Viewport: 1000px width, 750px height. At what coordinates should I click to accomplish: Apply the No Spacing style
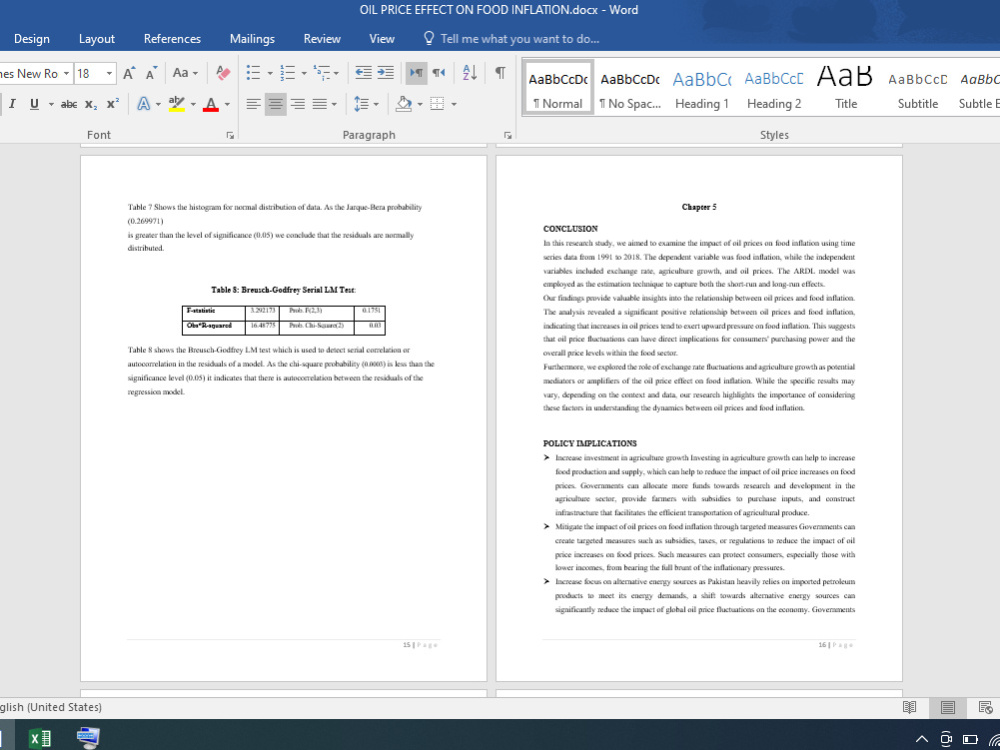click(630, 88)
